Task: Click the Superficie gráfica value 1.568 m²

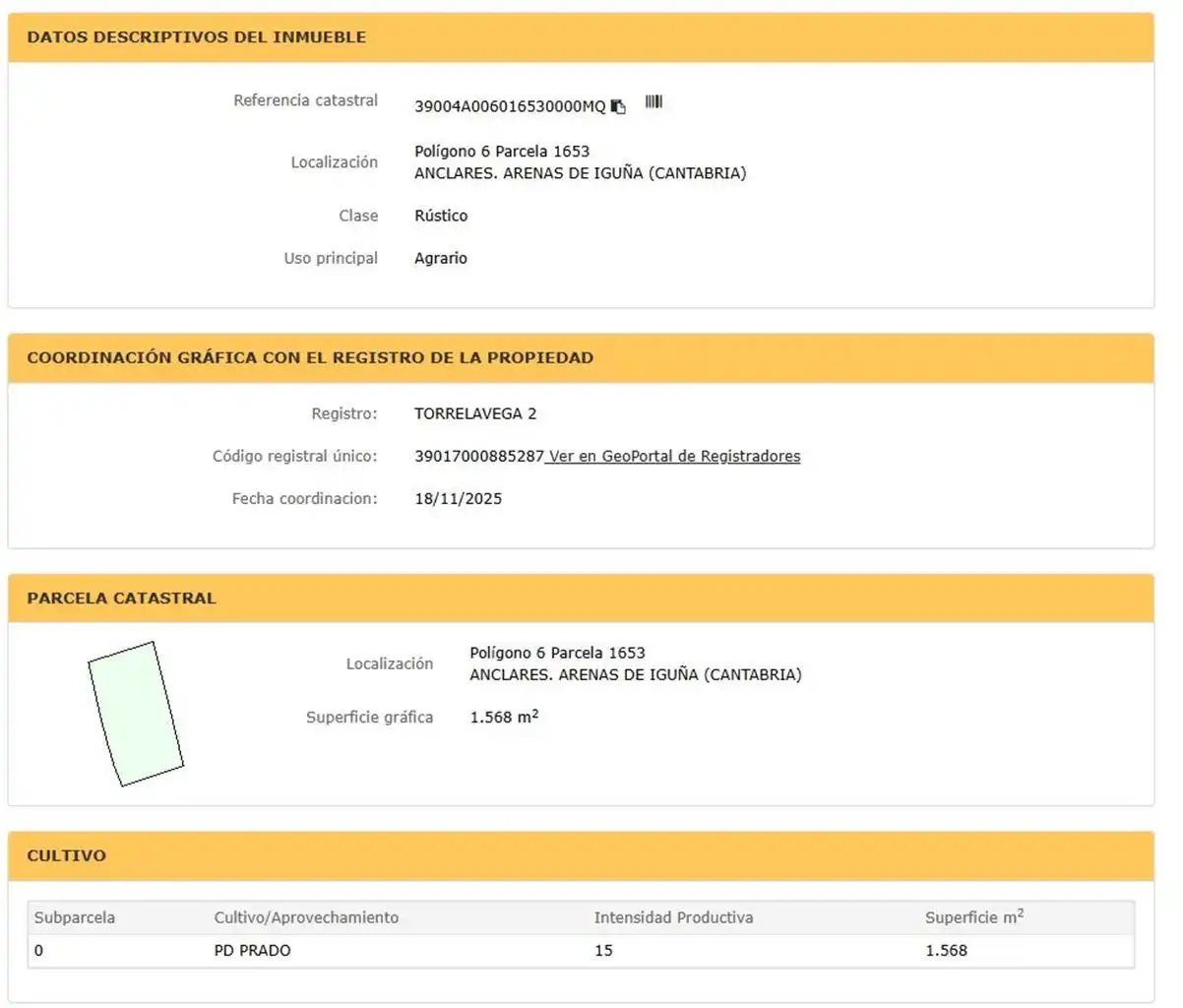Action: 504,717
